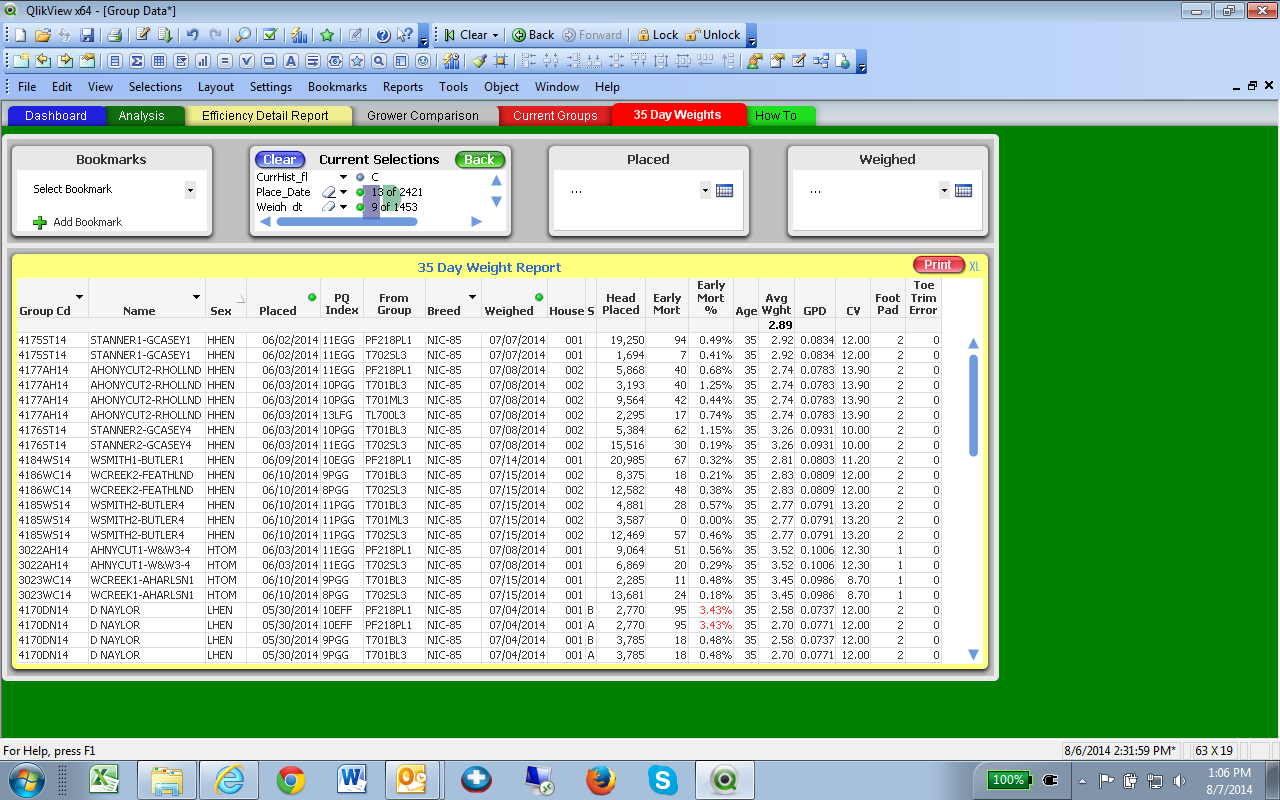Screen dimensions: 1280x800
Task: Create a list box with the List Box icon
Action: pos(115,61)
